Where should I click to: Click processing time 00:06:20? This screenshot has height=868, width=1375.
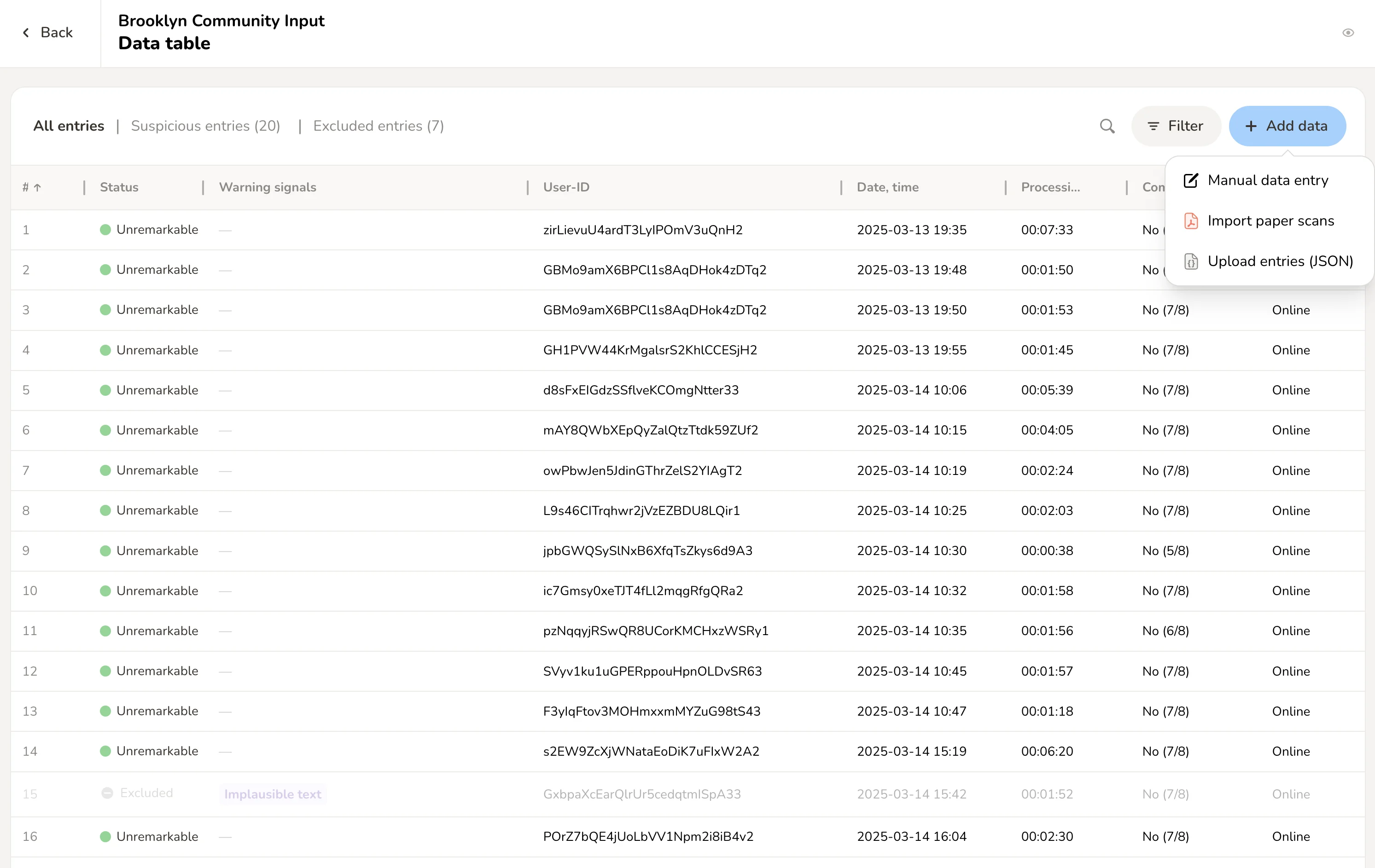1047,751
